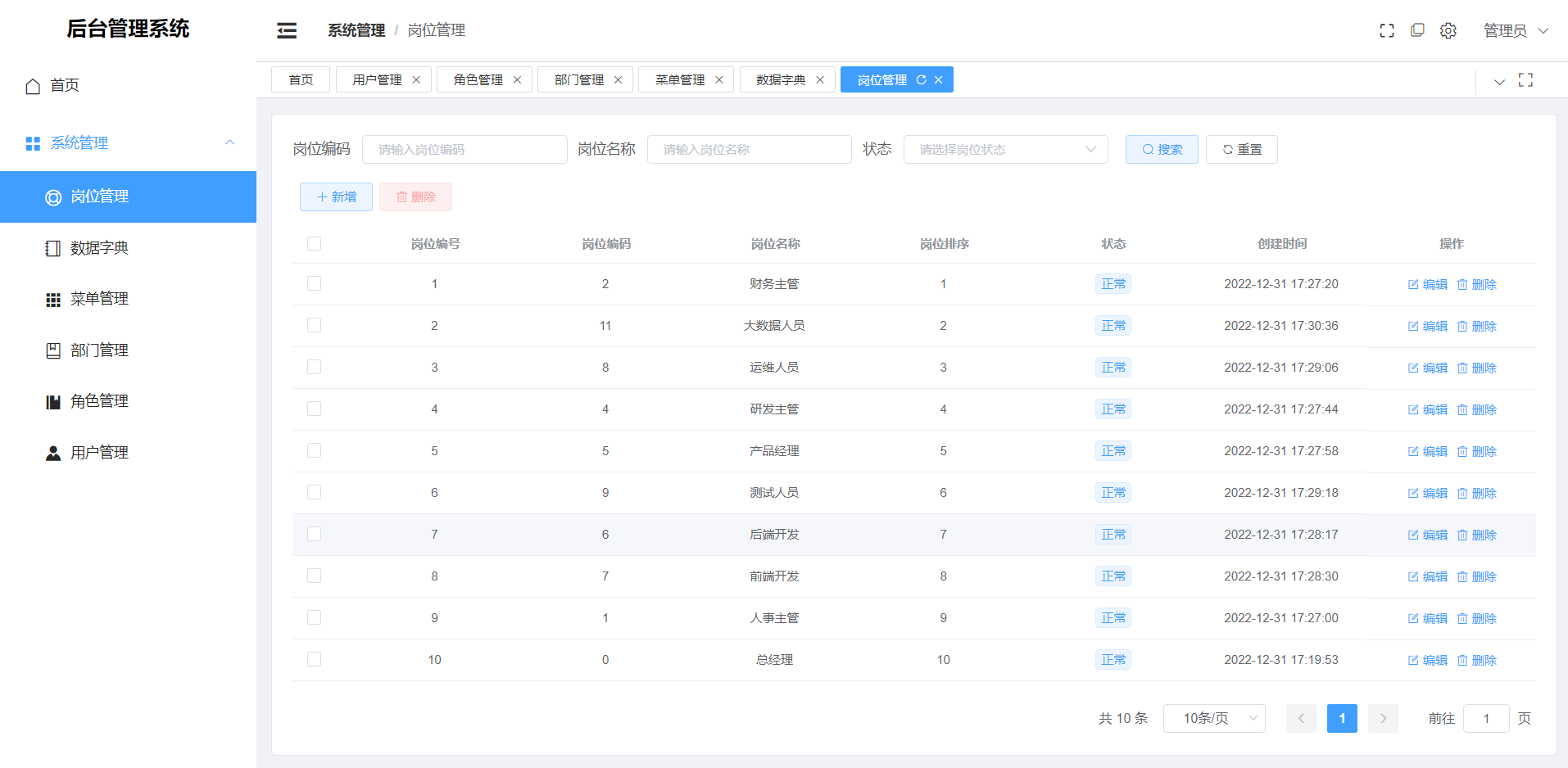This screenshot has width=1568, height=768.
Task: Click the 新增 button
Action: 336,197
